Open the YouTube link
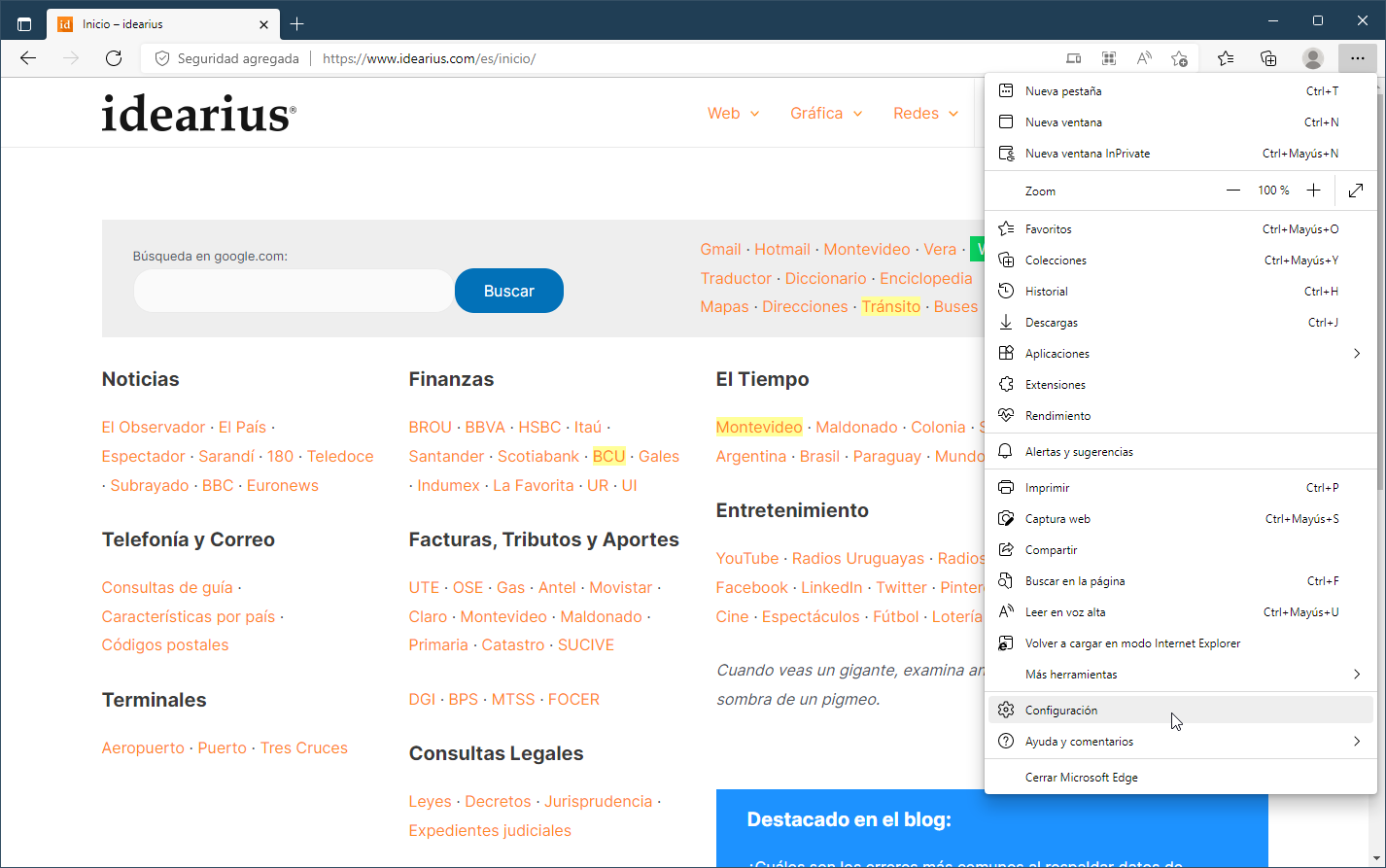1386x868 pixels. (x=747, y=559)
